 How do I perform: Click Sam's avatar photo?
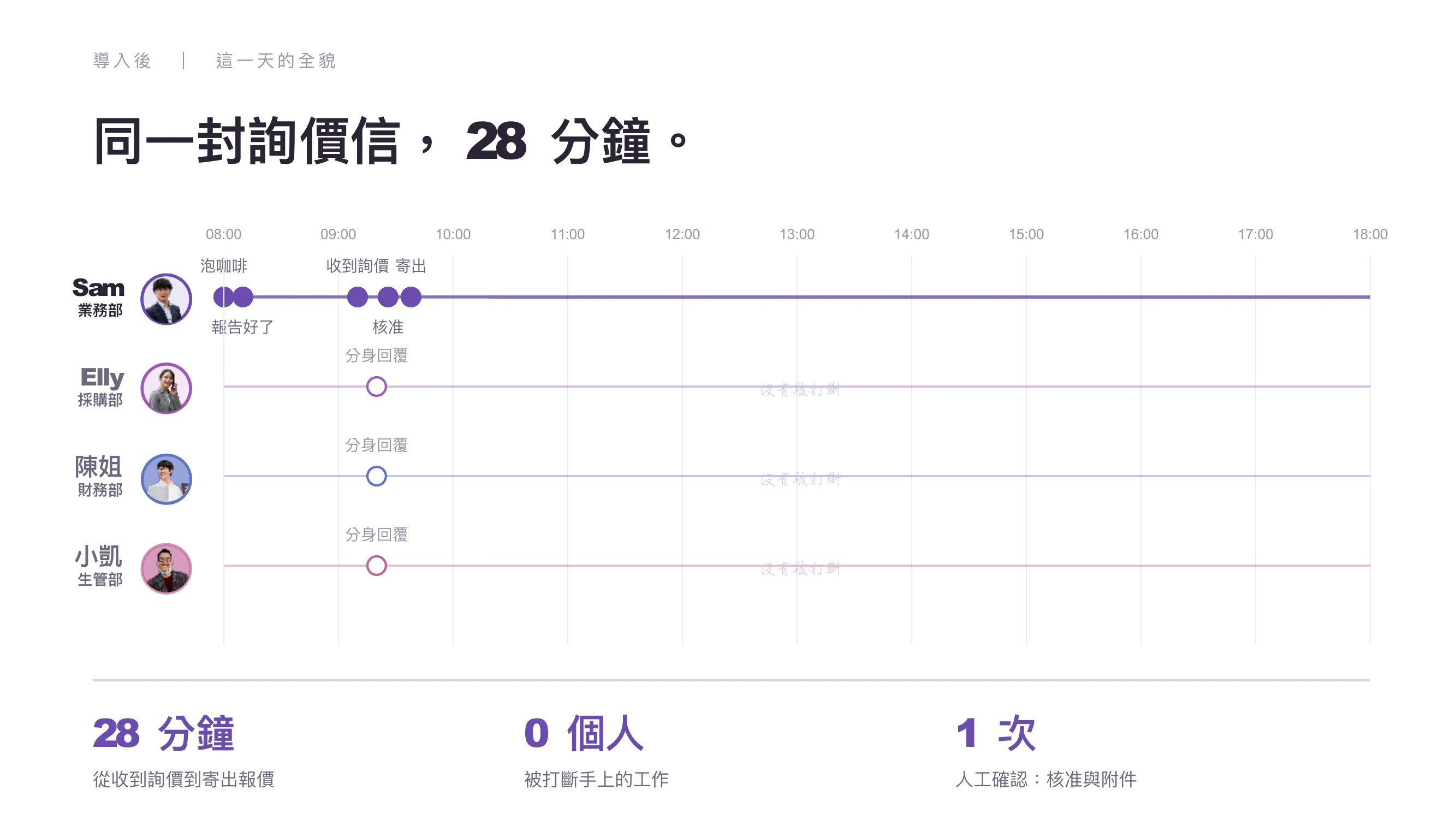pos(166,299)
